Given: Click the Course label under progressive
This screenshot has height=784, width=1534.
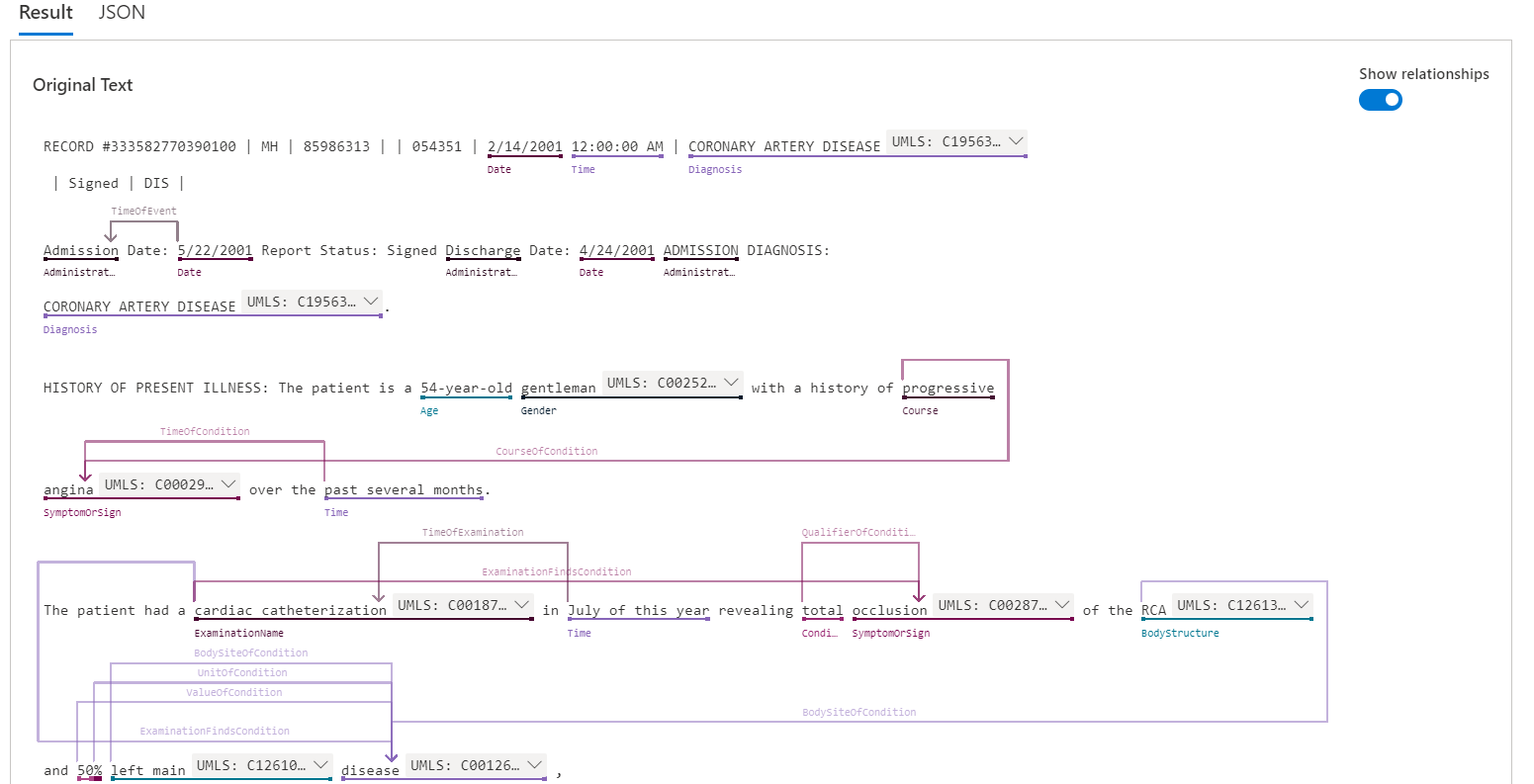Looking at the screenshot, I should pos(920,411).
